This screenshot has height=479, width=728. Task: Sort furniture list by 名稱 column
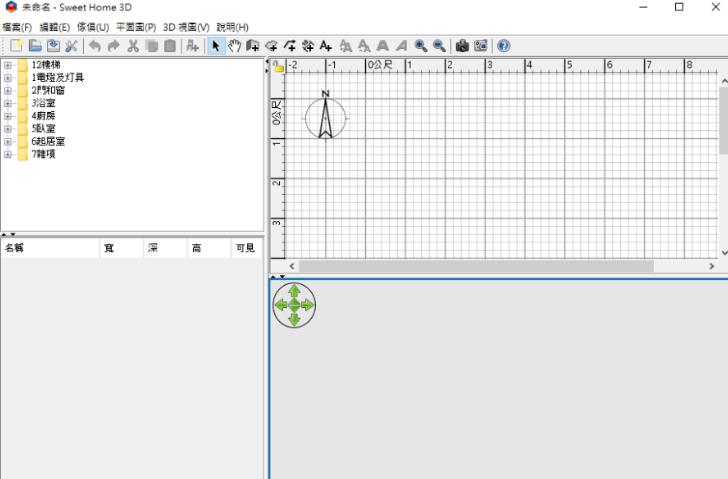tap(50, 248)
